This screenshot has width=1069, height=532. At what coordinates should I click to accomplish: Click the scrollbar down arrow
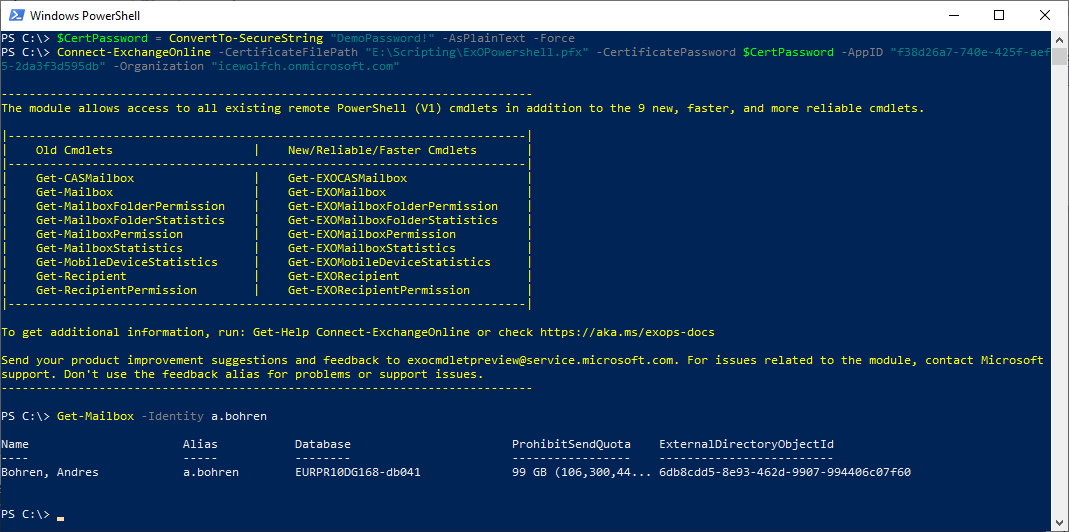click(1061, 524)
